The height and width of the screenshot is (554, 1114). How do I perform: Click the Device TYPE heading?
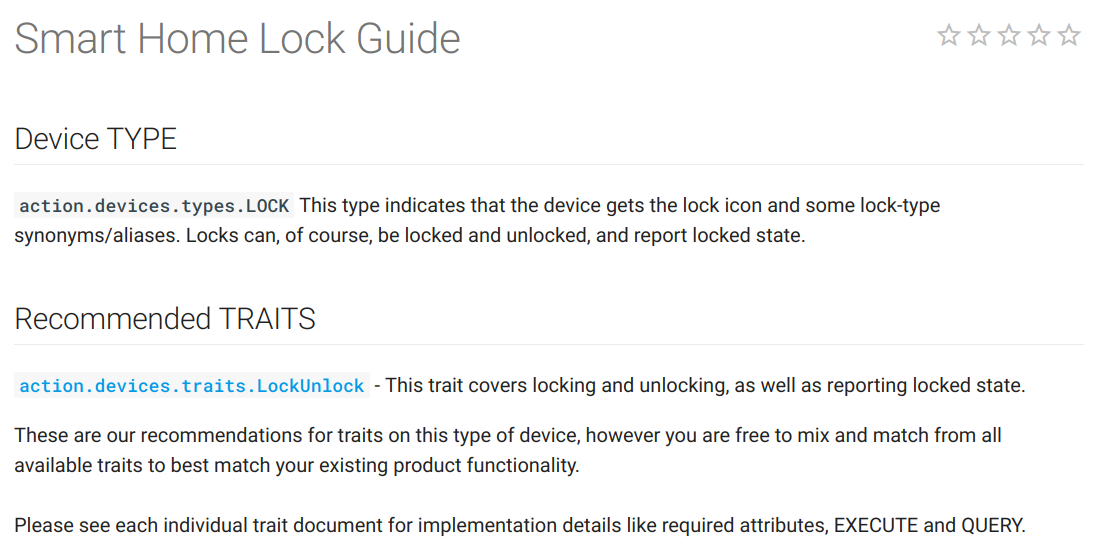[96, 139]
